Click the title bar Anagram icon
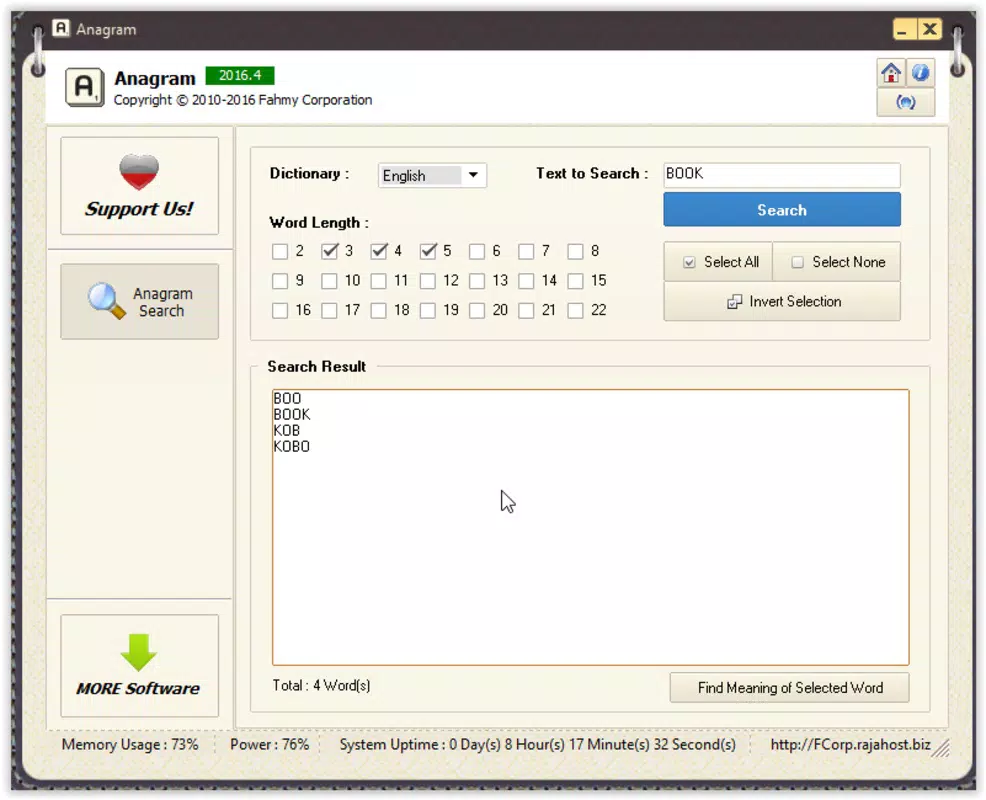The image size is (986, 800). tap(61, 28)
